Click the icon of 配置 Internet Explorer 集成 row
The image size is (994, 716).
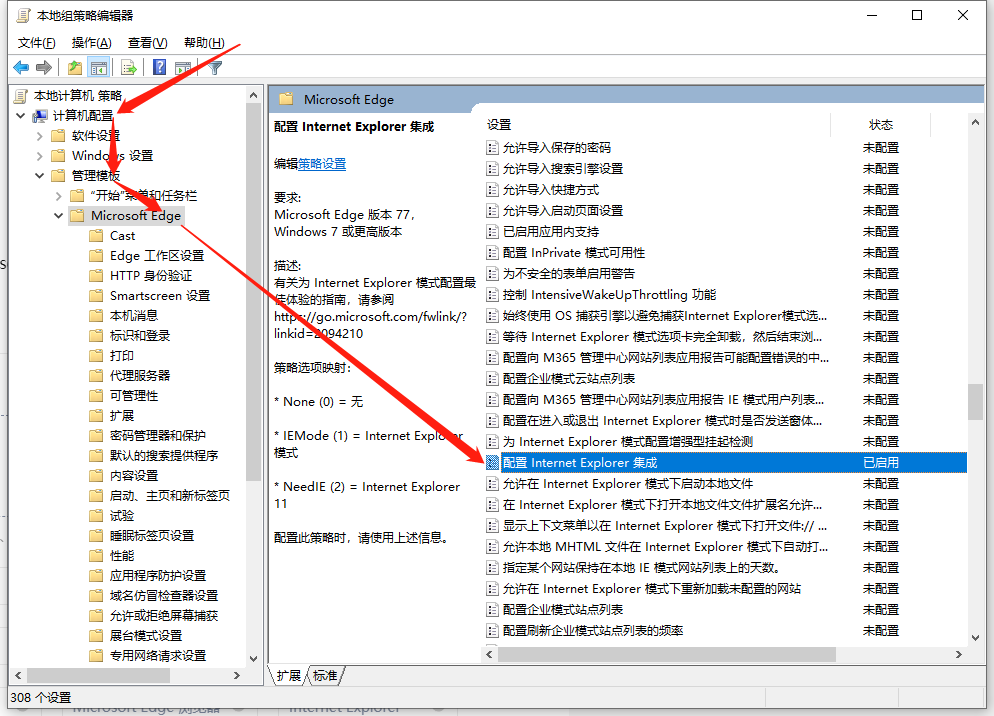point(492,463)
